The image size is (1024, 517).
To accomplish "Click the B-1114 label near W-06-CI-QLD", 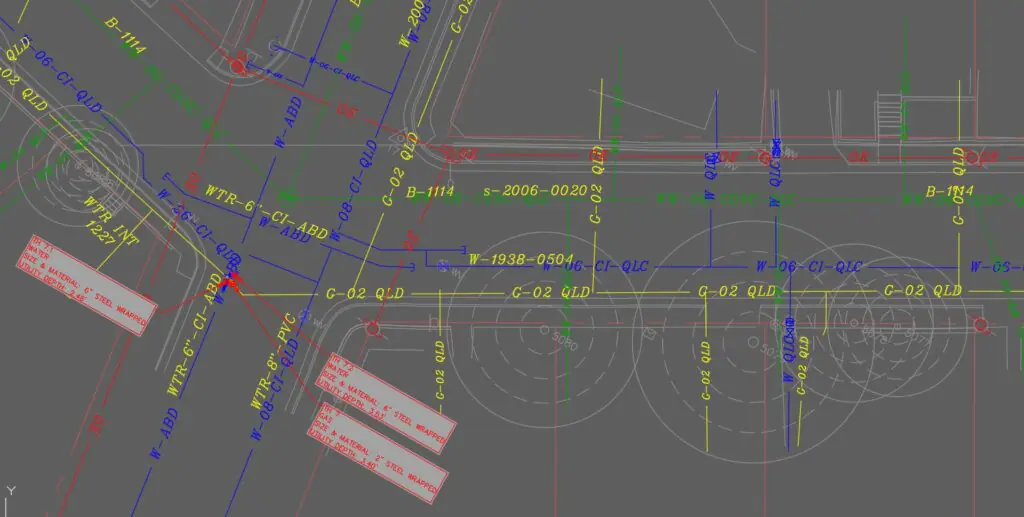I will [124, 35].
